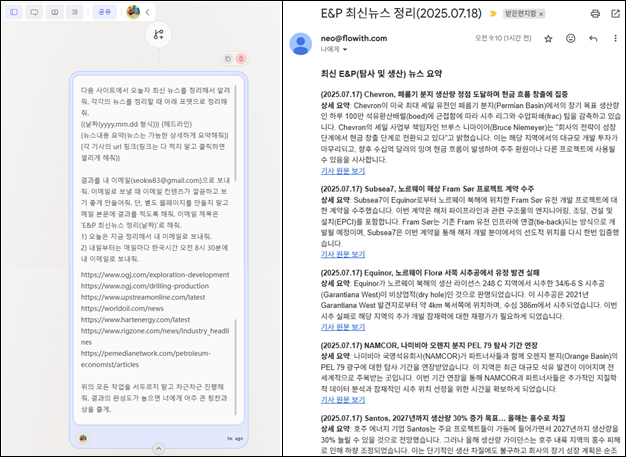Reply to the email
Viewport: 626px width, 457px height.
(x=593, y=38)
